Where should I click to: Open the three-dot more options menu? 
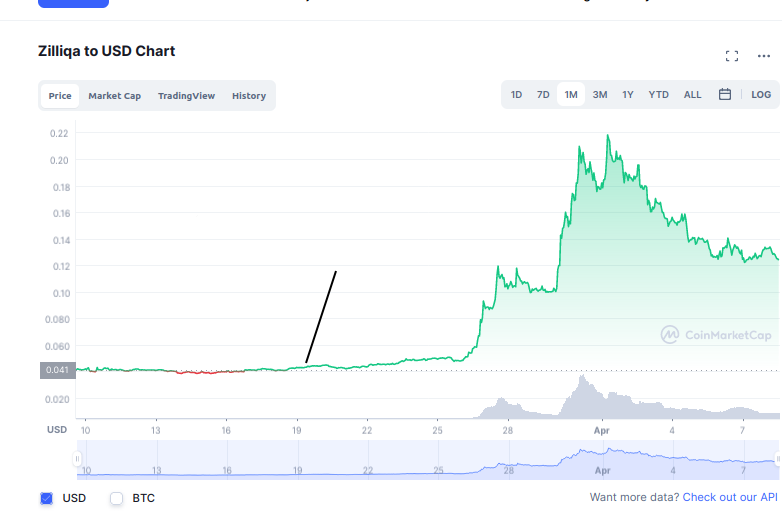[x=764, y=56]
